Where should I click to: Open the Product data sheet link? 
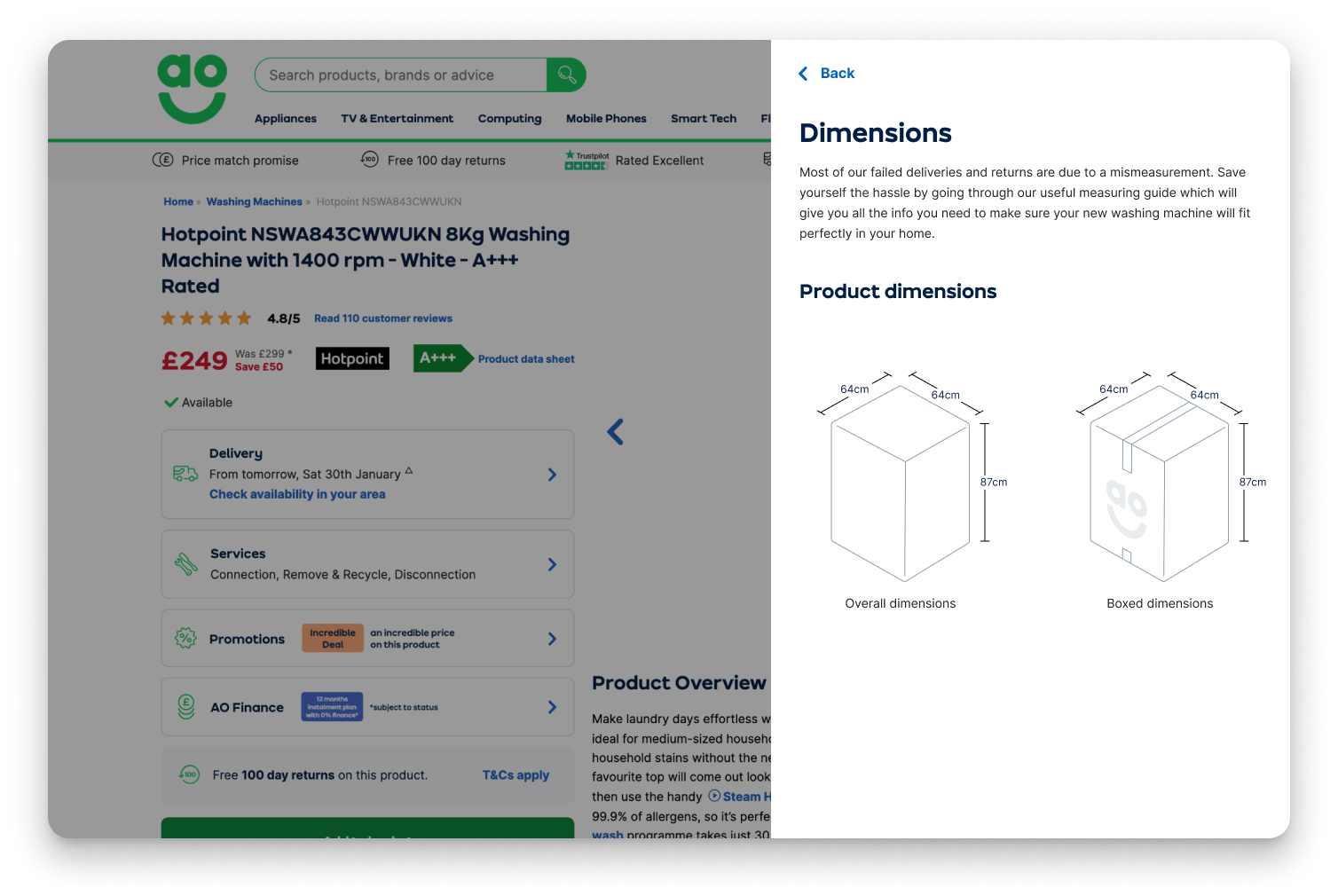(x=526, y=359)
